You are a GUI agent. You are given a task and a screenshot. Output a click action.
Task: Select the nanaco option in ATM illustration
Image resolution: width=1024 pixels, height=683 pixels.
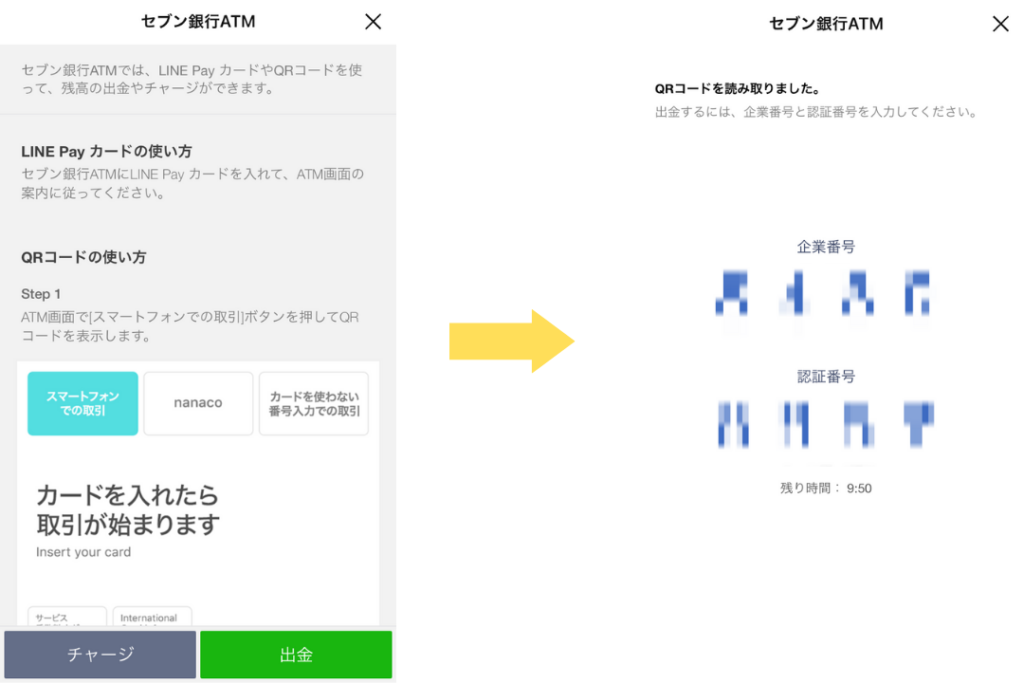point(198,404)
